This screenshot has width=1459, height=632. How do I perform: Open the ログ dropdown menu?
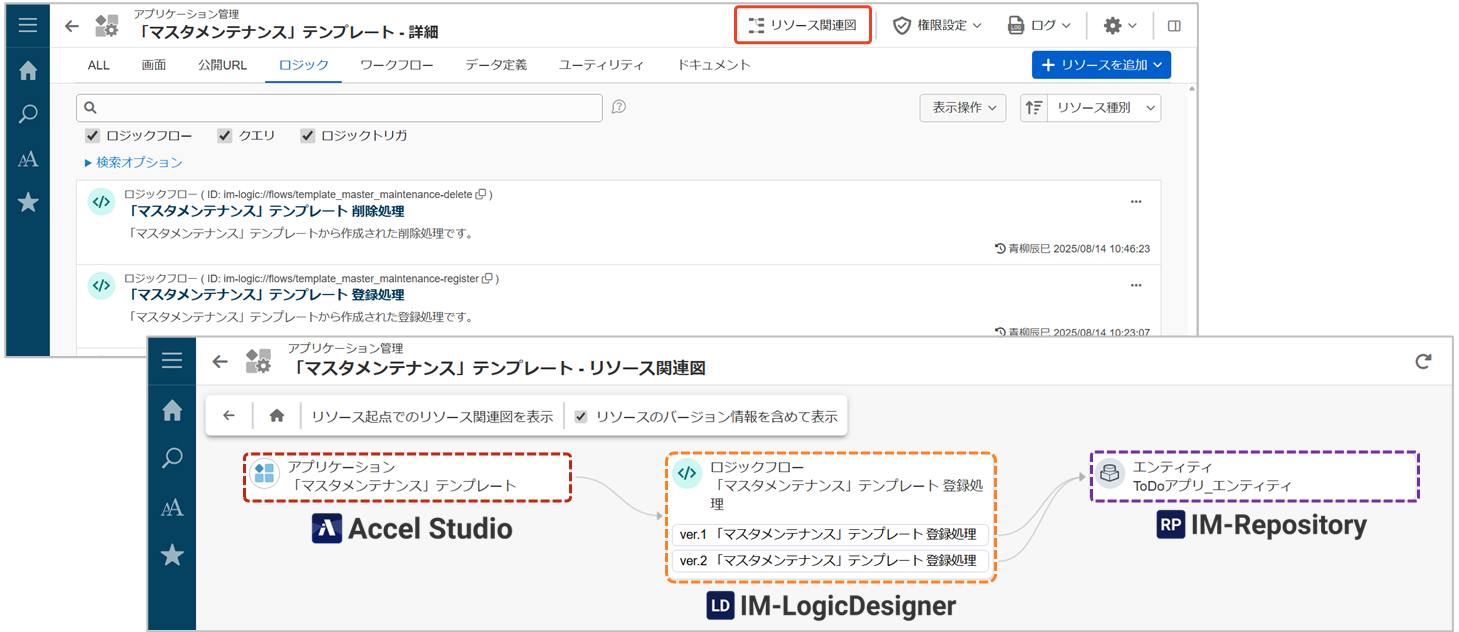click(1040, 25)
